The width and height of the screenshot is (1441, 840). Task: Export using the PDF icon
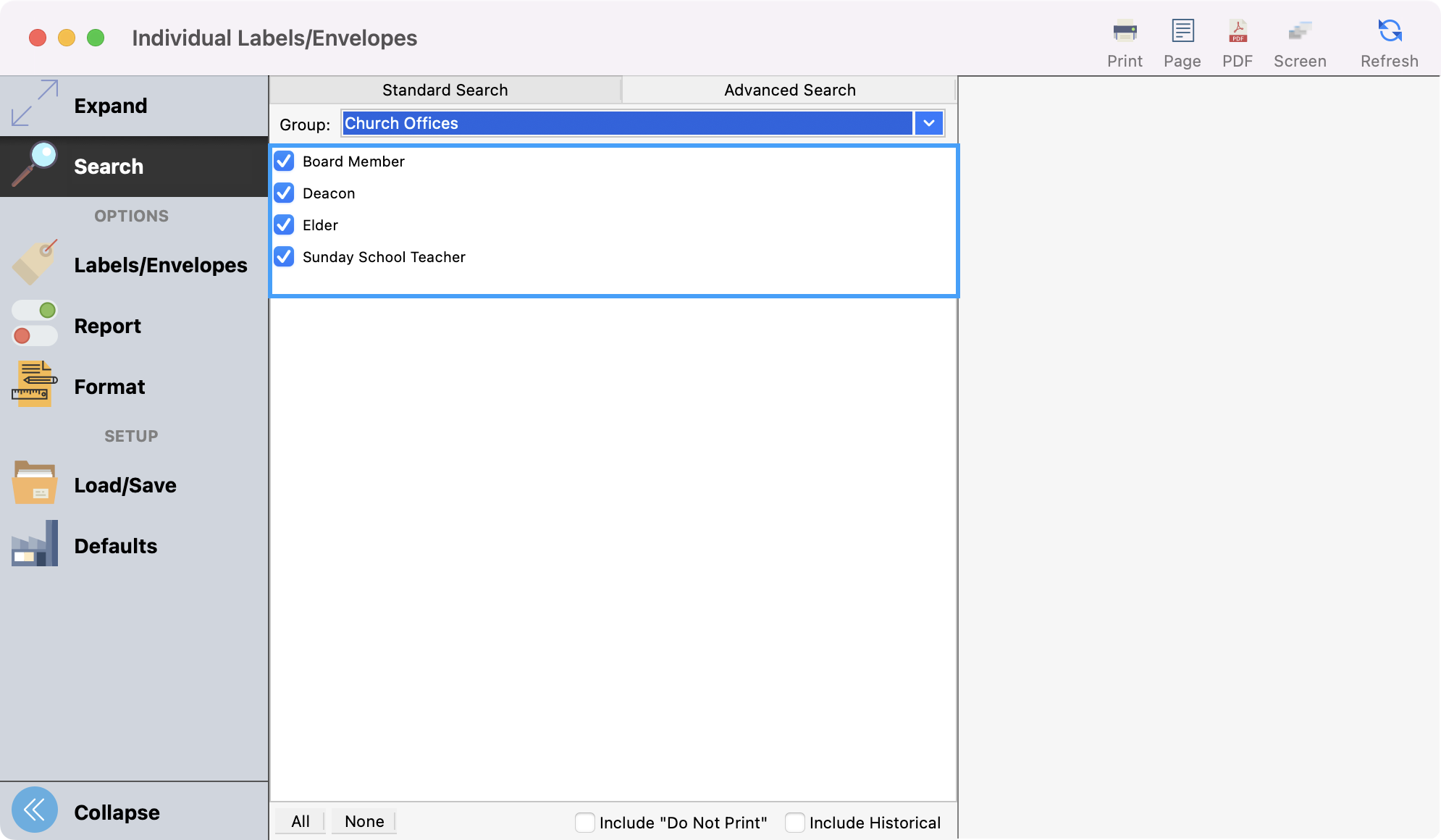(1238, 33)
